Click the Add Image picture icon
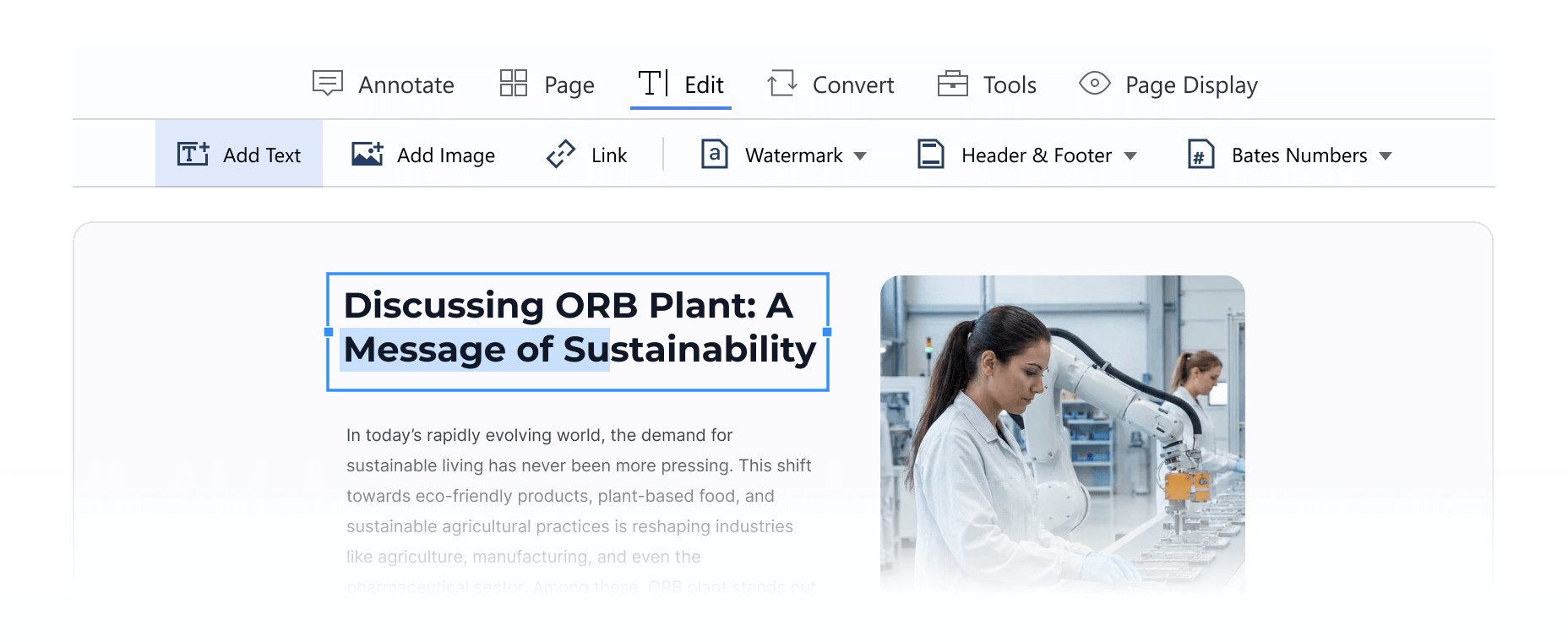The height and width of the screenshot is (642, 1568). [x=367, y=155]
